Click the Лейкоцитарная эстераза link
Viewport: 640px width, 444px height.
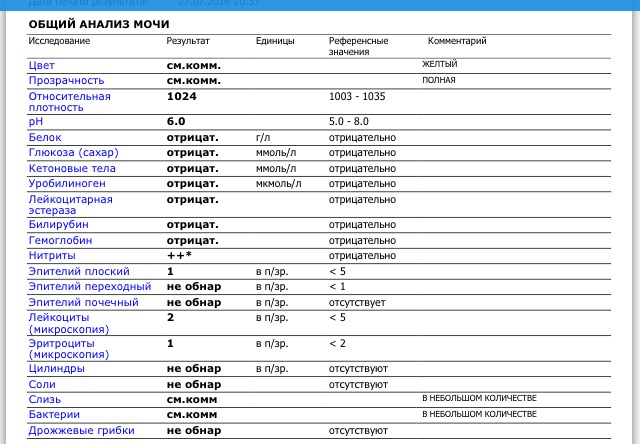click(x=70, y=205)
